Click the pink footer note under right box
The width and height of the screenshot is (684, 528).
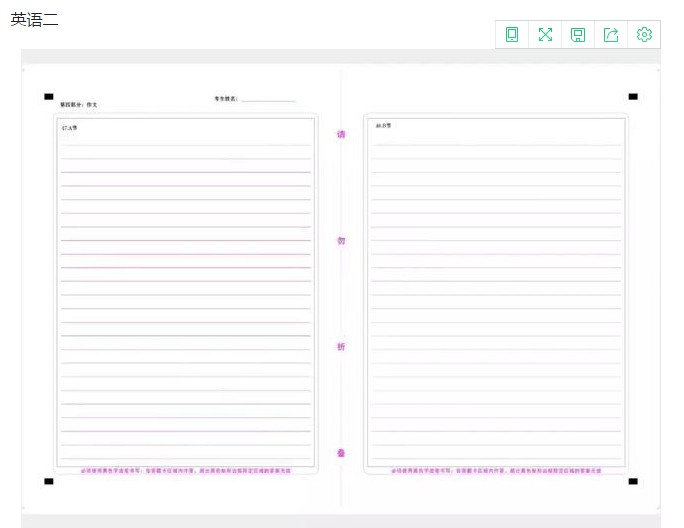[496, 469]
